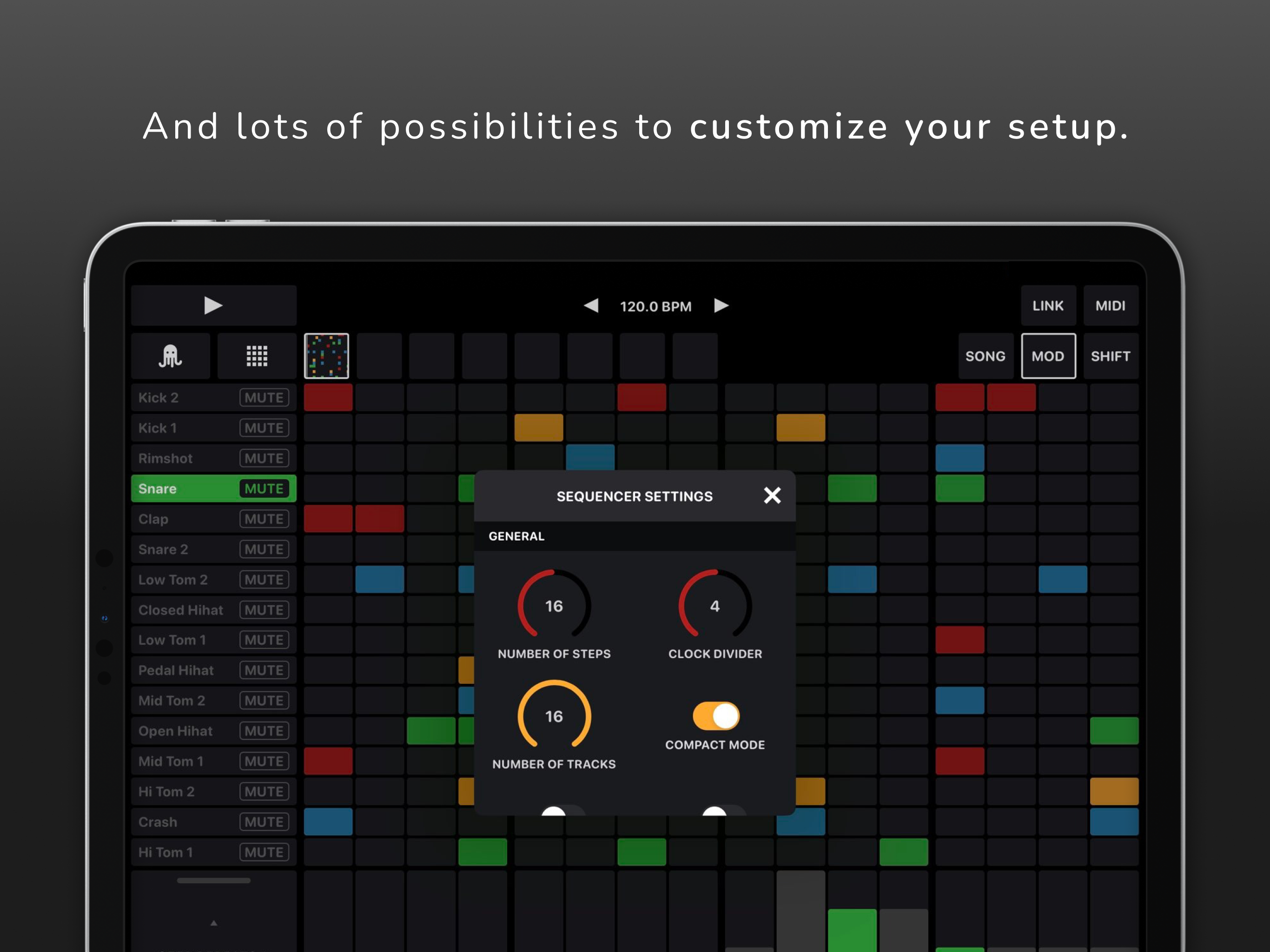Screen dimensions: 1270x952
Task: Expand the bottom panel up arrow
Action: [213, 923]
